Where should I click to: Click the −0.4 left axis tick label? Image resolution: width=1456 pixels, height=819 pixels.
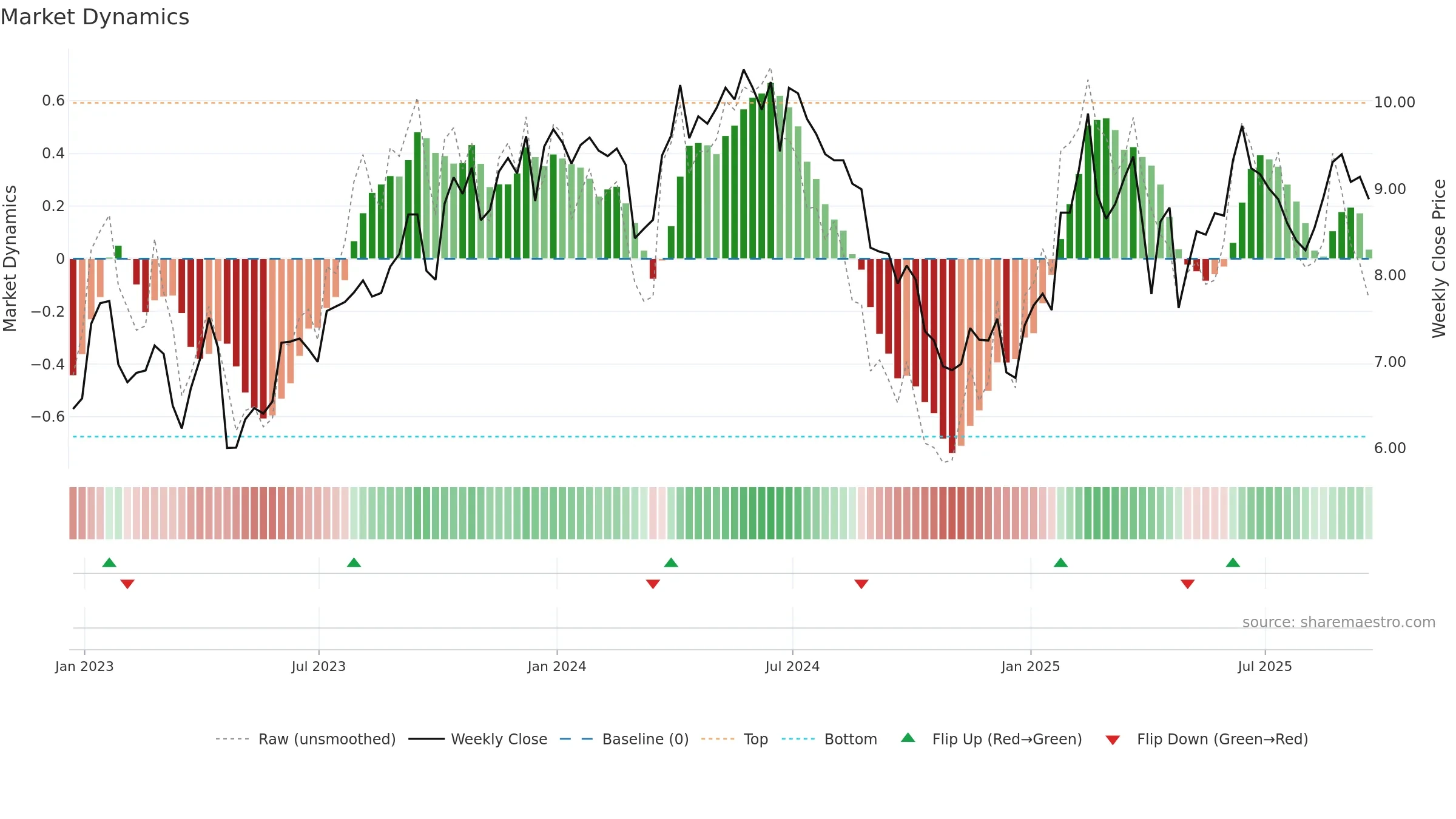(x=48, y=365)
